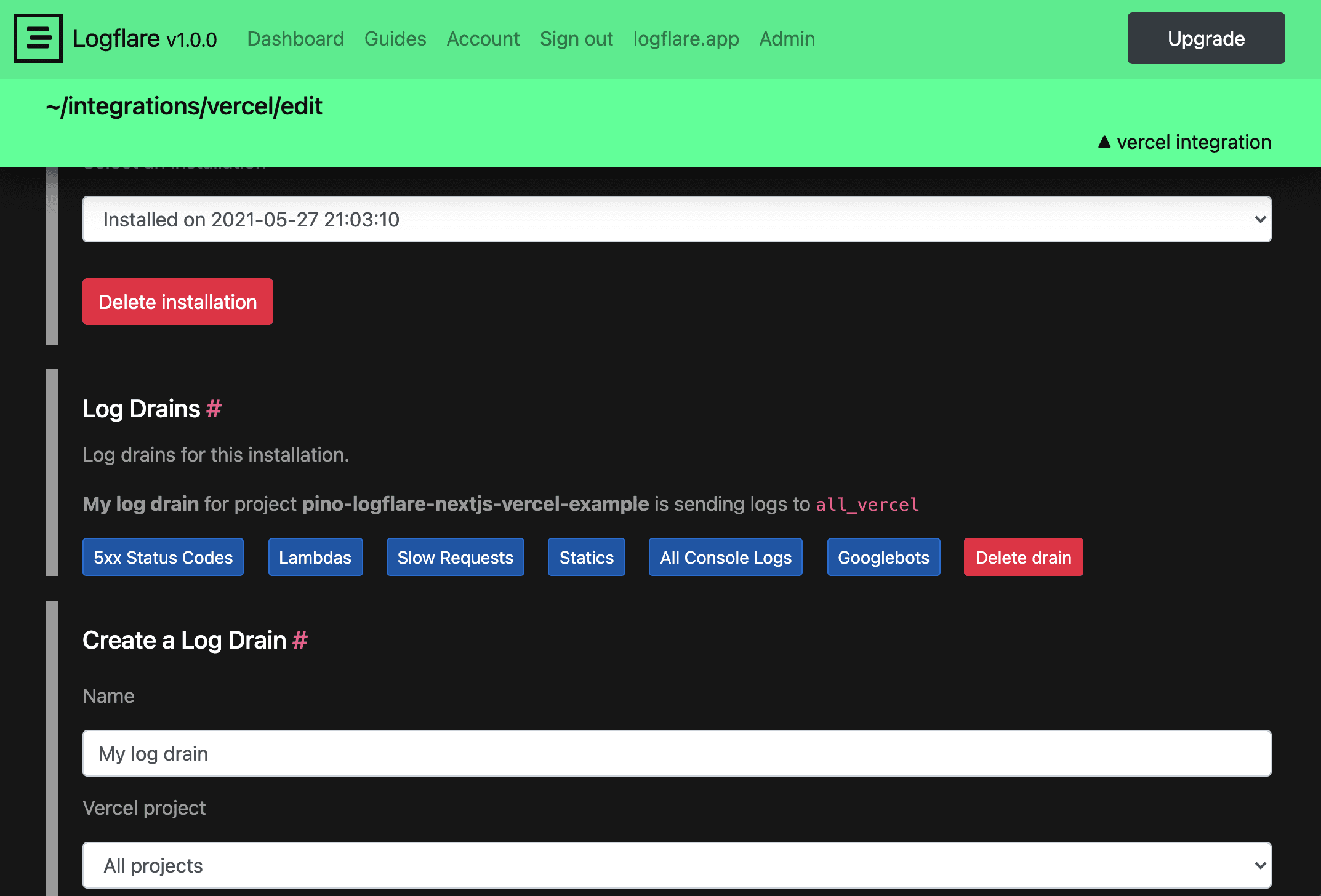Expand the Vercel project All projects dropdown
This screenshot has height=896, width=1321.
pyautogui.click(x=677, y=865)
